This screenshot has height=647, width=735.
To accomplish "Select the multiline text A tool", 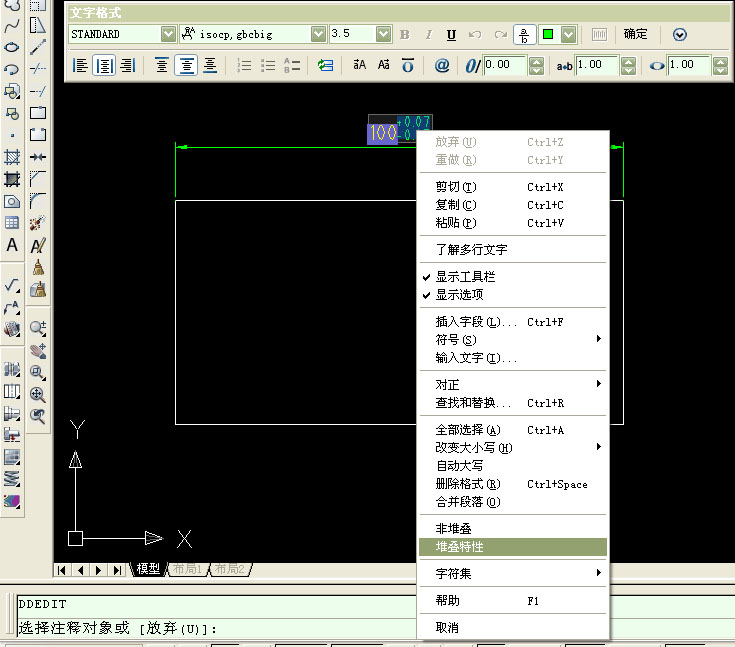I will (12, 245).
